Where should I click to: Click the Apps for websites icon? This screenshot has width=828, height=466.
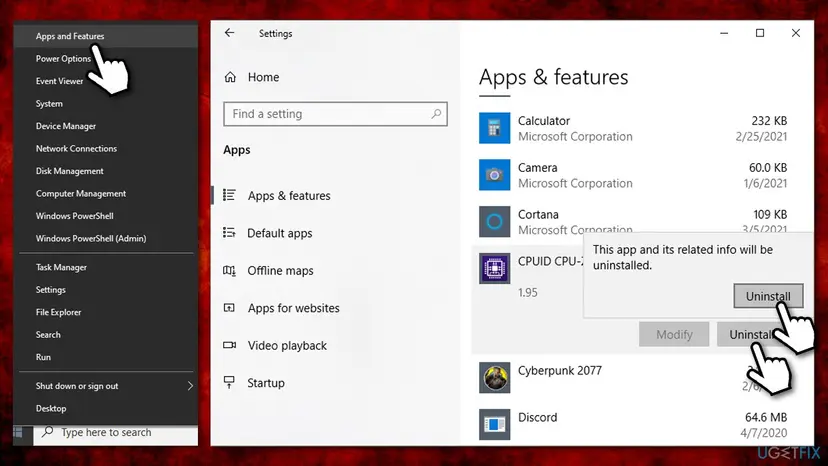[x=229, y=308]
